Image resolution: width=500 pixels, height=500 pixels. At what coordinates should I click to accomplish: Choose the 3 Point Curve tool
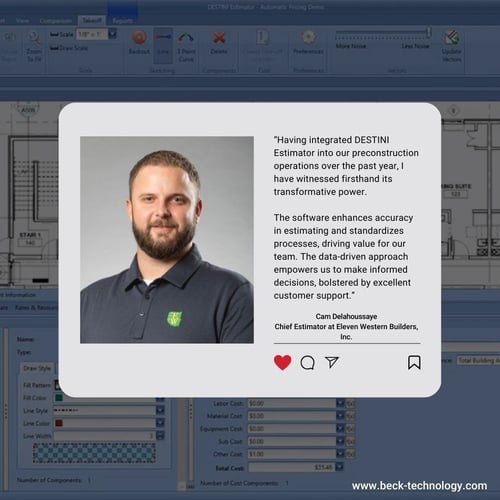186,38
